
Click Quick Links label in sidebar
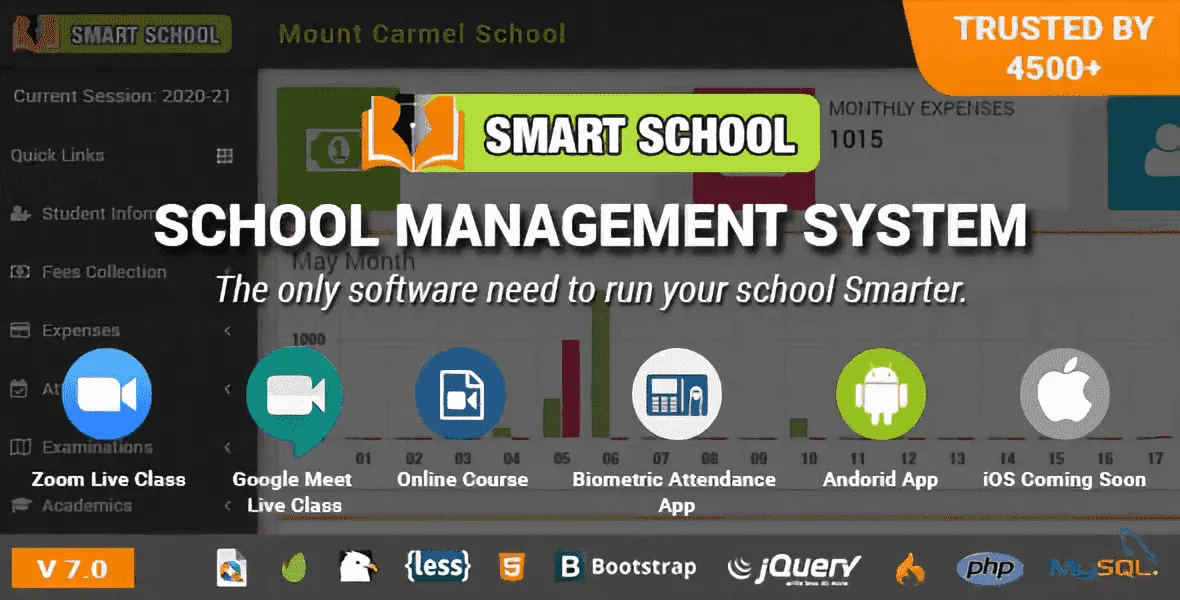tap(57, 155)
